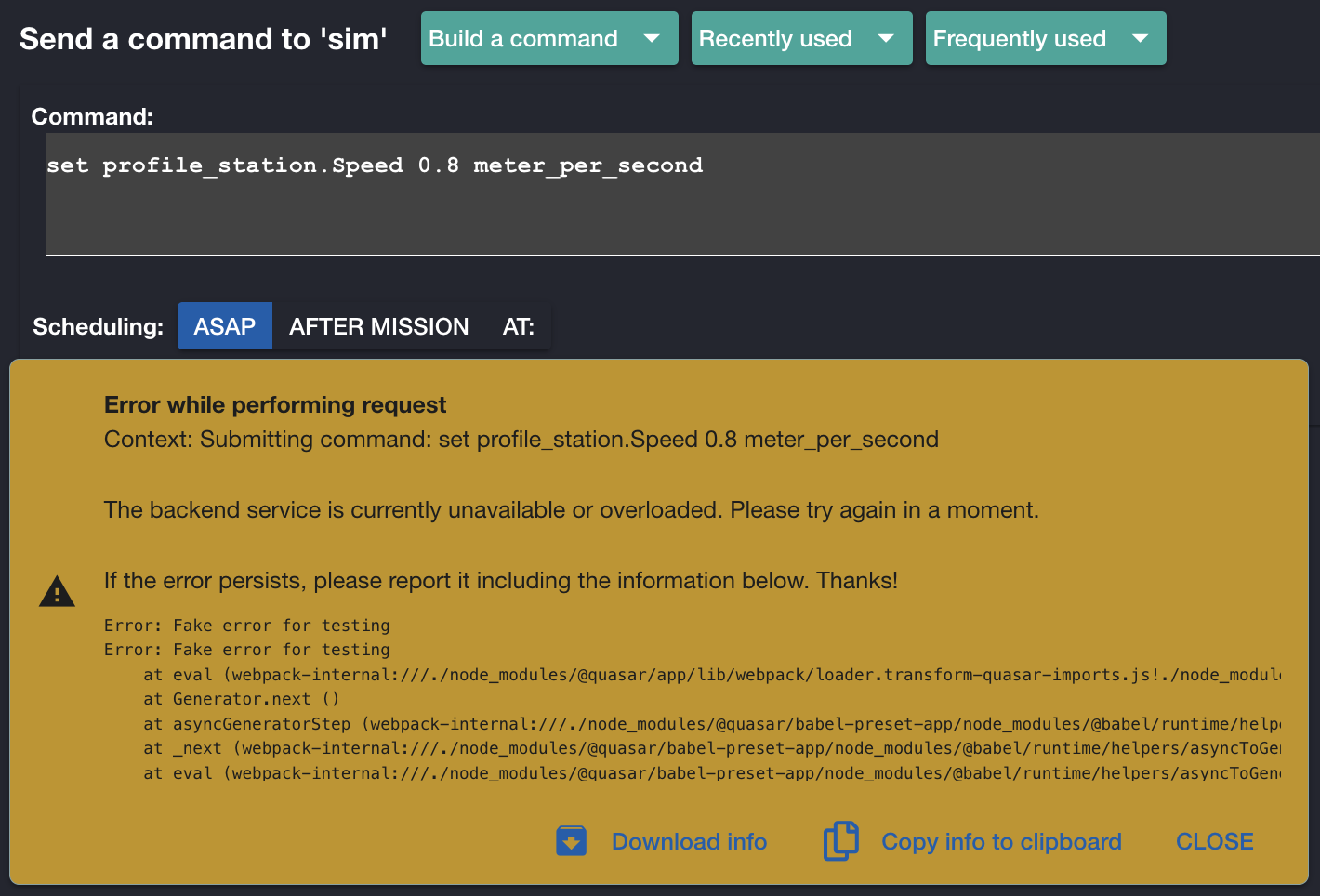Click the arrow on Build a command
The width and height of the screenshot is (1320, 896).
coord(652,39)
